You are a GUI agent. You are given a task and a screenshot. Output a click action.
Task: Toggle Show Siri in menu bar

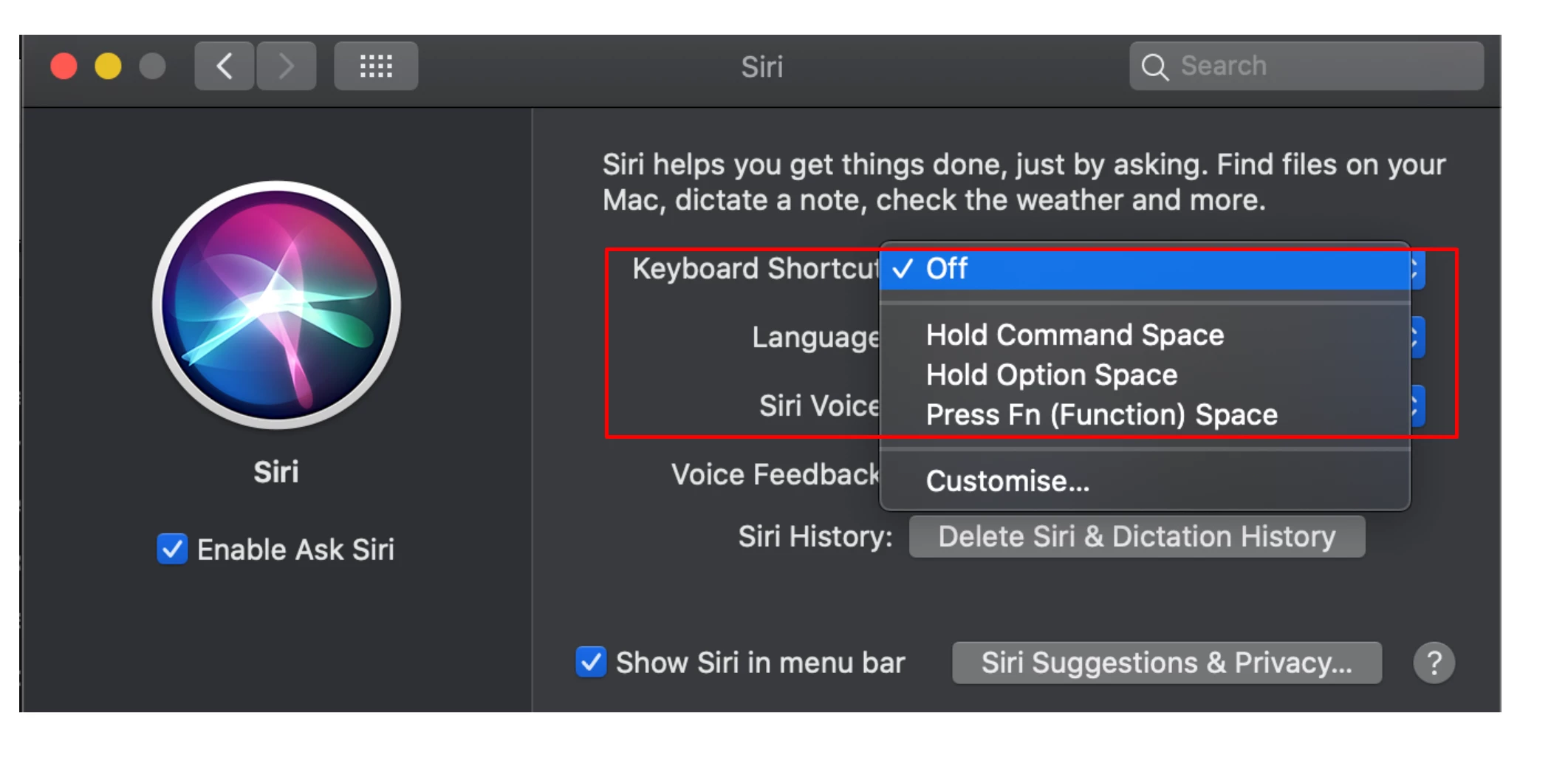[591, 663]
